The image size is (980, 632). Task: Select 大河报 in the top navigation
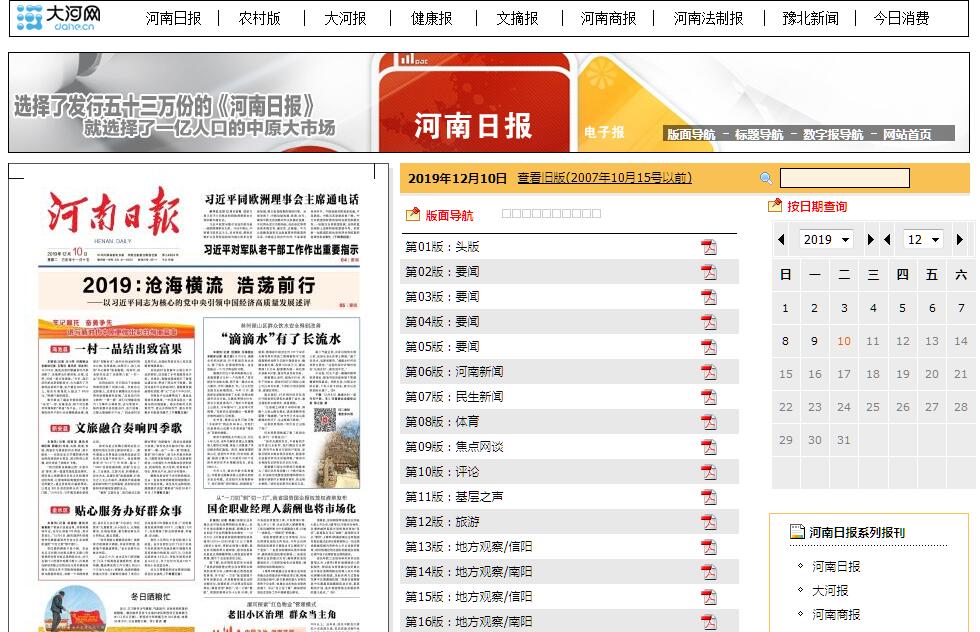pos(345,18)
